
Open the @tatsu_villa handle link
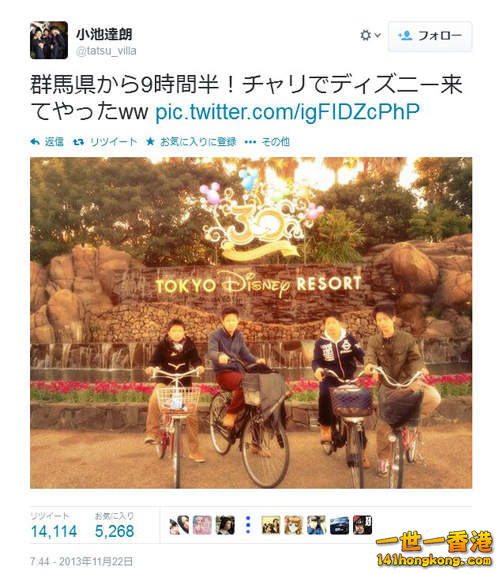pos(106,51)
